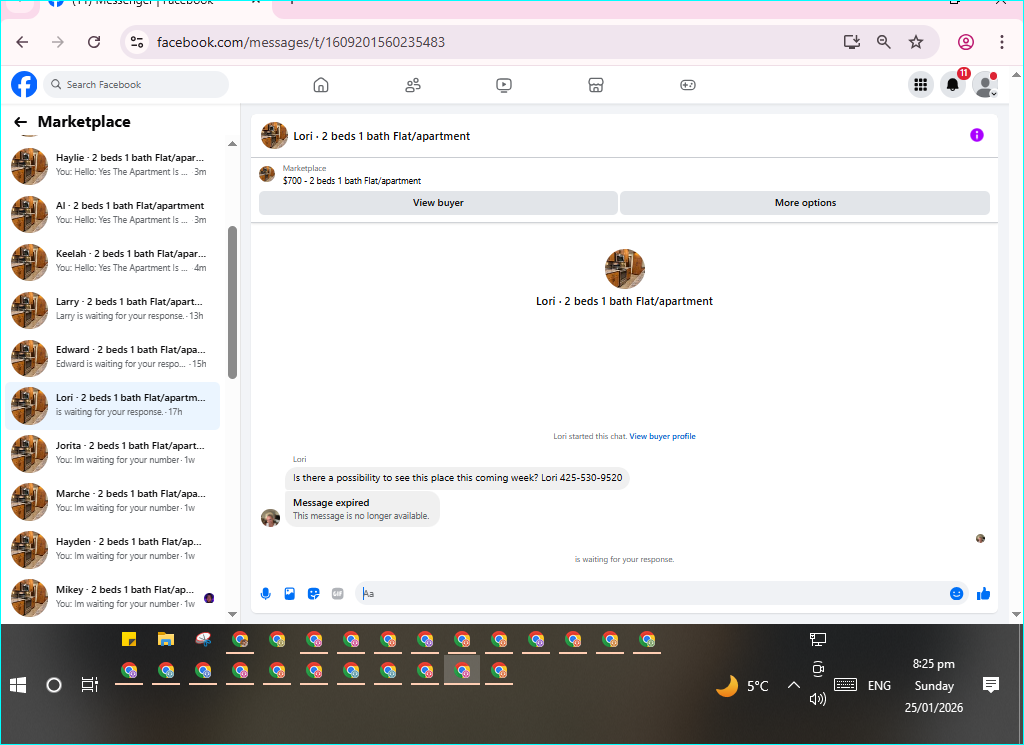Open the Facebook menu grid icon
The height and width of the screenshot is (745, 1024).
point(920,85)
